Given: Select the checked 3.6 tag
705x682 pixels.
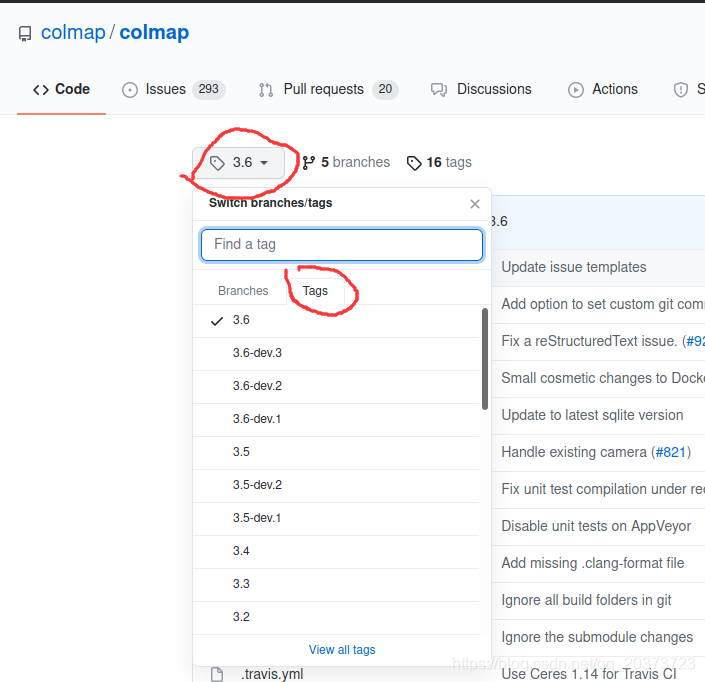Looking at the screenshot, I should tap(336, 321).
